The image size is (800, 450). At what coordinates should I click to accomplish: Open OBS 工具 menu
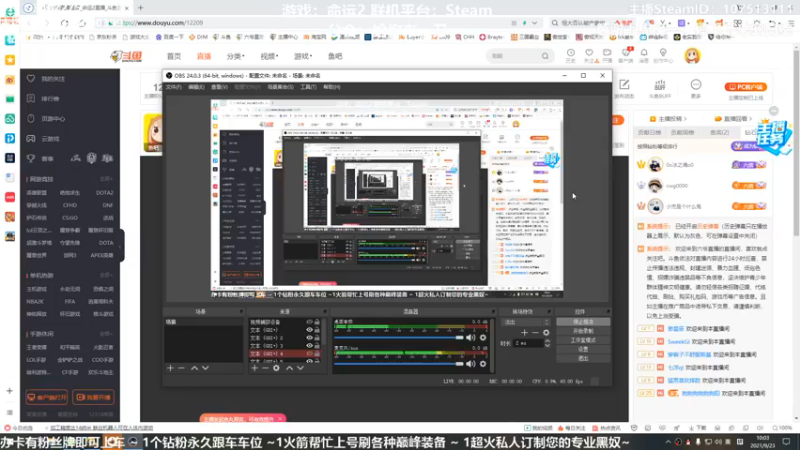point(308,87)
